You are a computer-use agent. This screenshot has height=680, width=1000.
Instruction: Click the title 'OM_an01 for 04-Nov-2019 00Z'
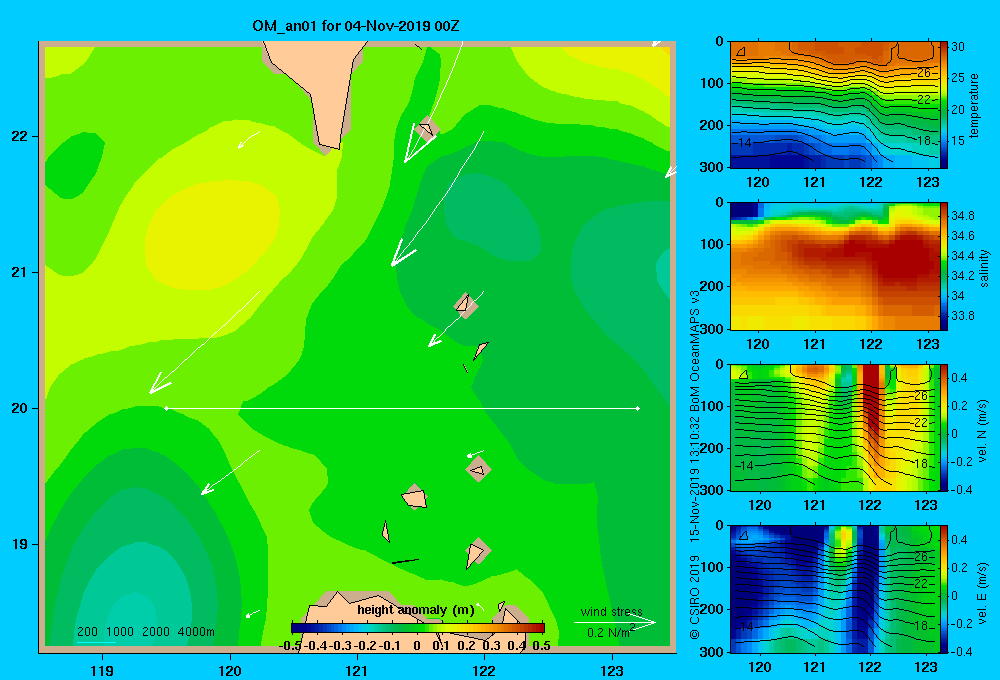click(x=356, y=26)
